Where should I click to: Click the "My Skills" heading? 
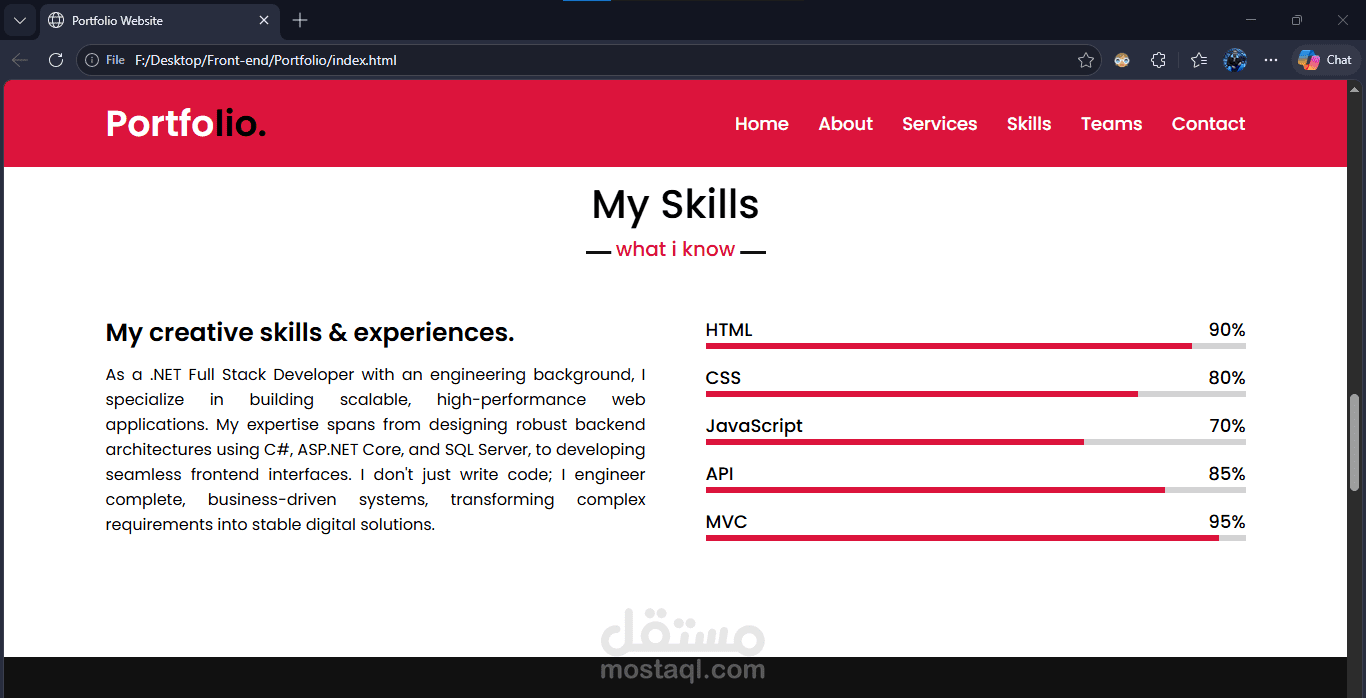pos(676,205)
